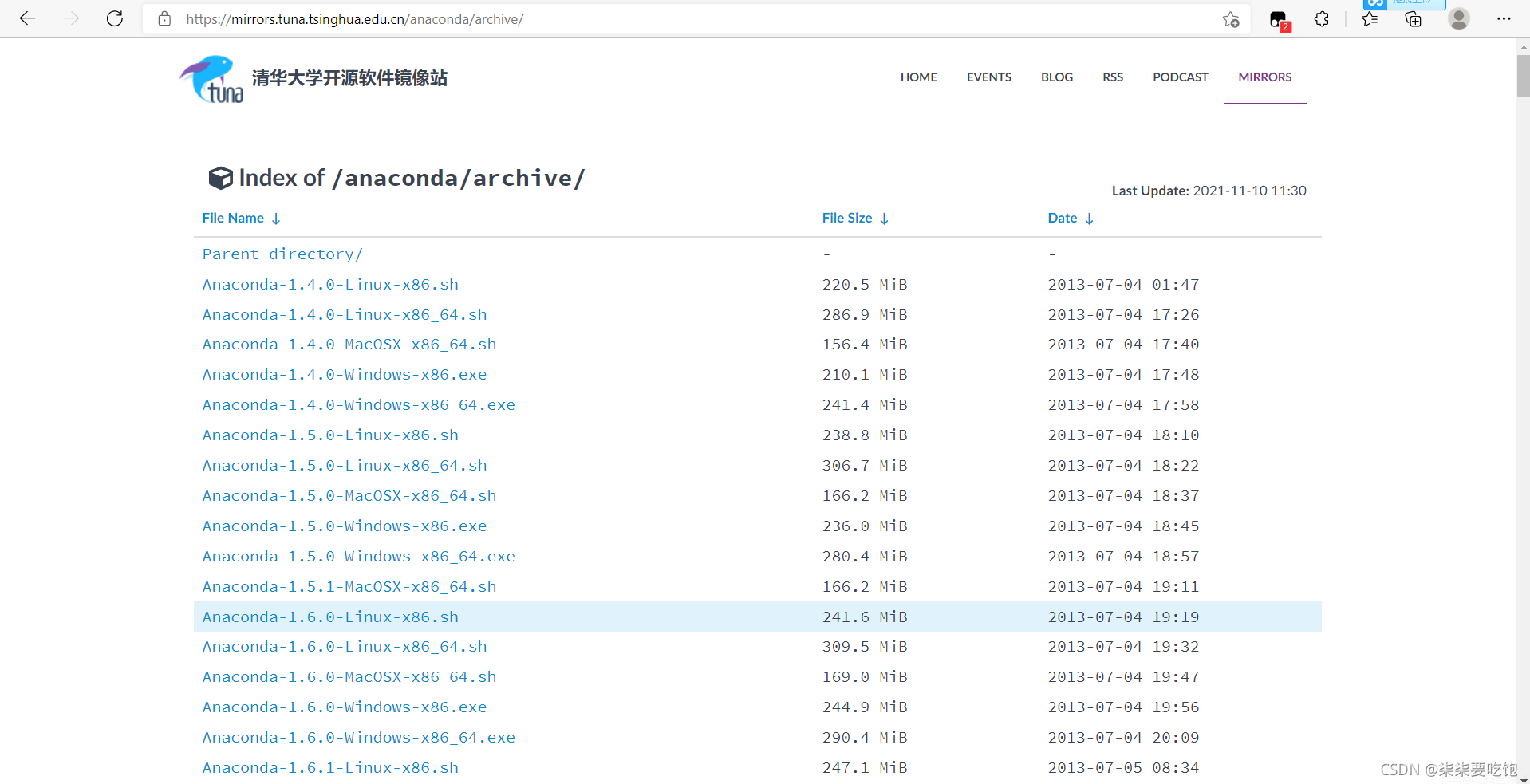Download Anaconda-1.5.0-Linux-x86.sh
This screenshot has width=1530, height=784.
[330, 435]
